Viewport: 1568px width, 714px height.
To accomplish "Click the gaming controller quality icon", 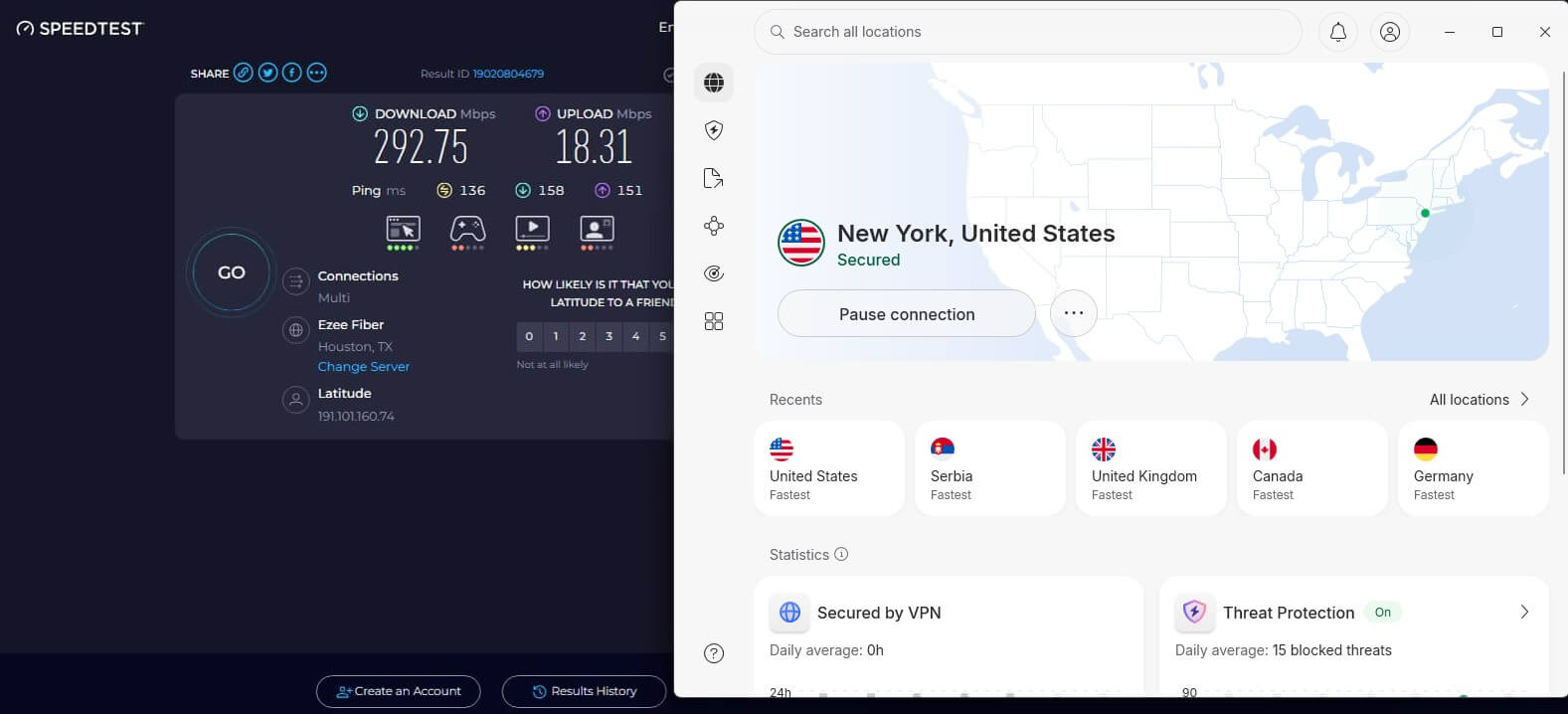I will coord(467,233).
